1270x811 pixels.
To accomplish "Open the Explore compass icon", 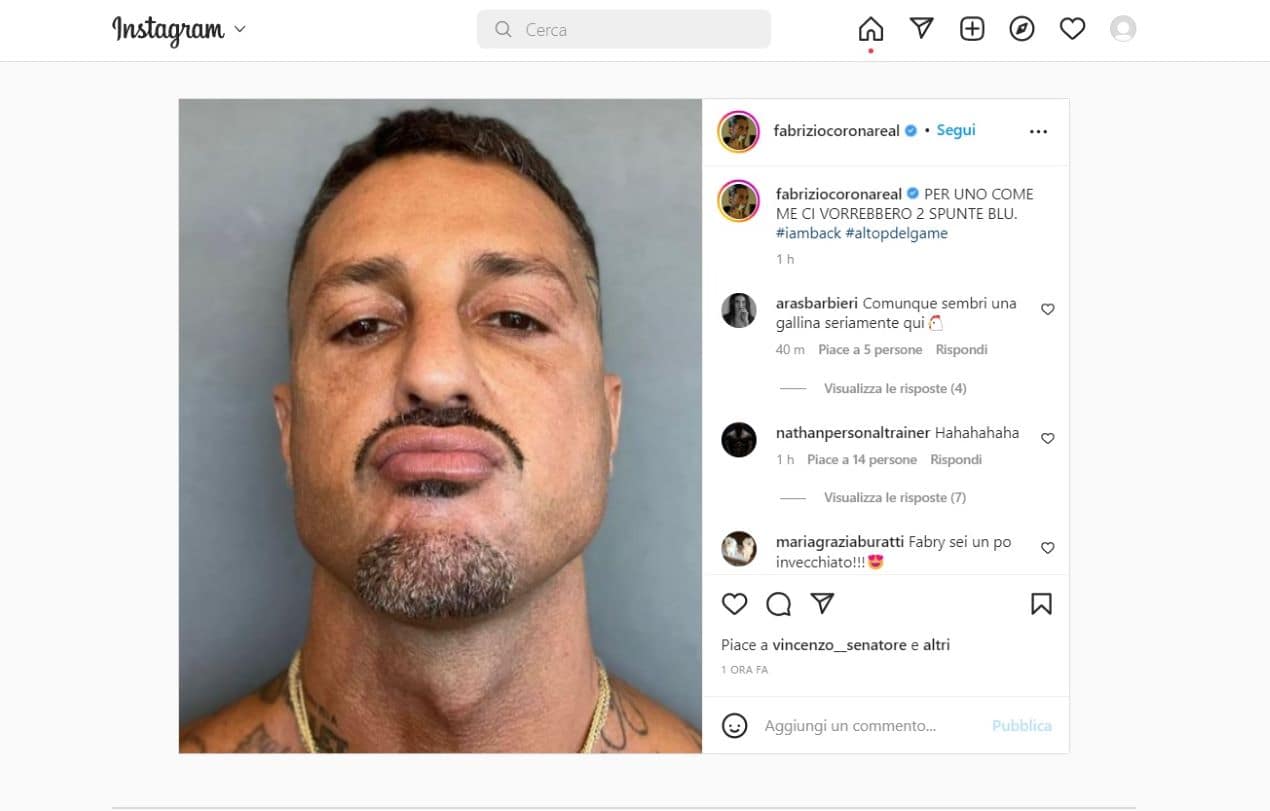I will pos(1022,29).
